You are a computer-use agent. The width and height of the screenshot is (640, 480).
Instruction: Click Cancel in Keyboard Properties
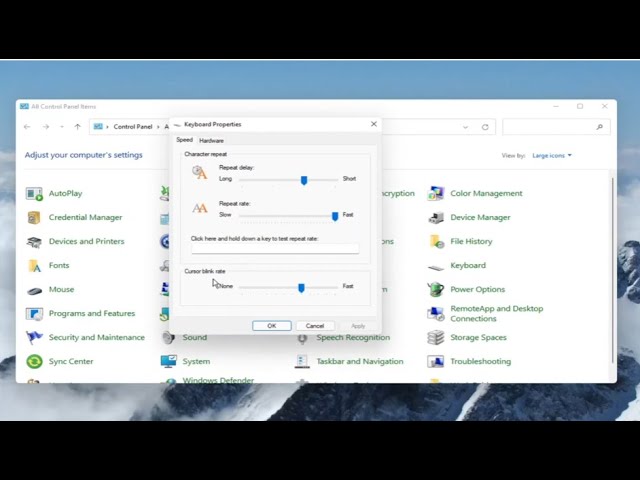point(315,326)
